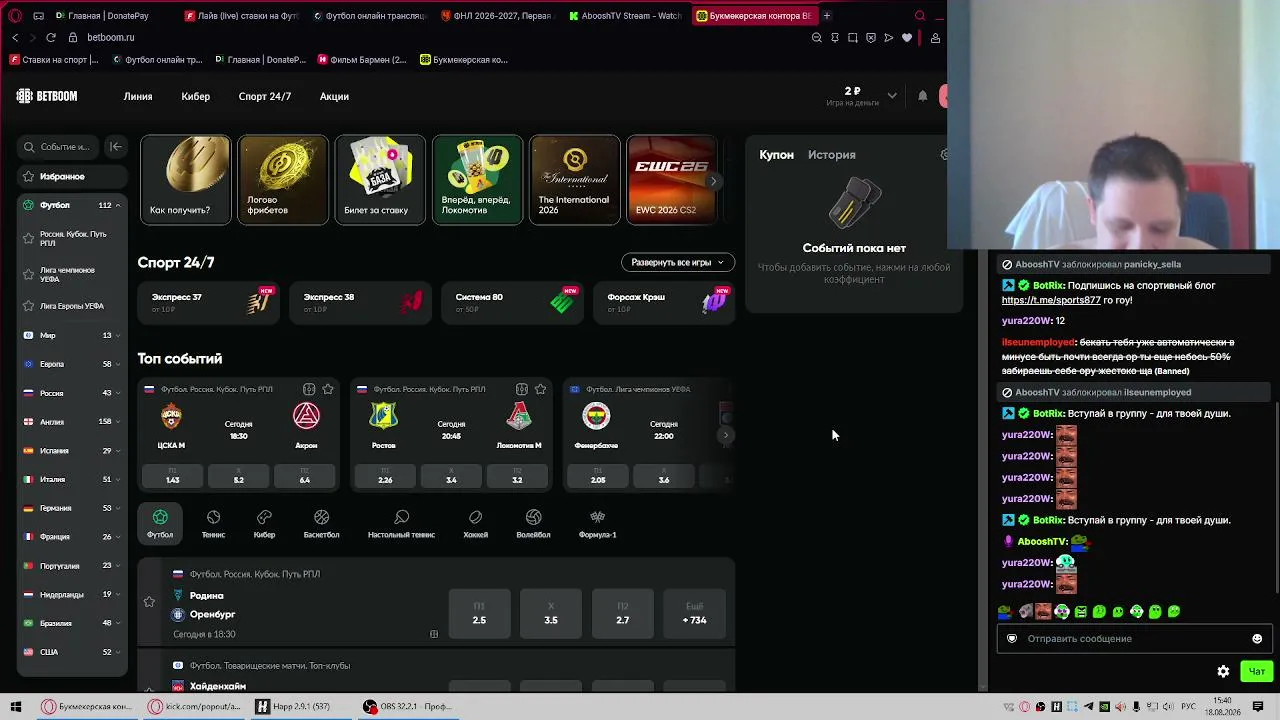Bet on П1 1.43 for ЦСКА М
Viewport: 1280px width, 720px height.
[x=173, y=476]
